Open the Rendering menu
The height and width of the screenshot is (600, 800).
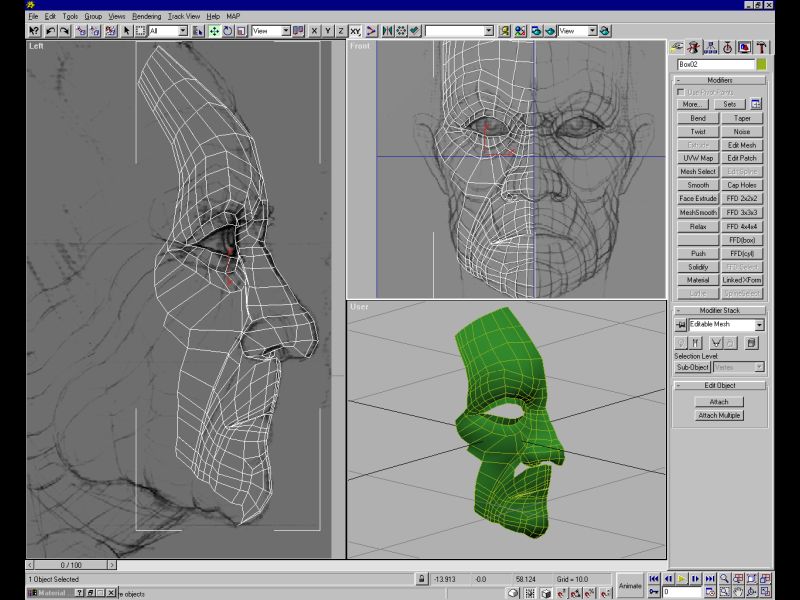click(x=147, y=17)
